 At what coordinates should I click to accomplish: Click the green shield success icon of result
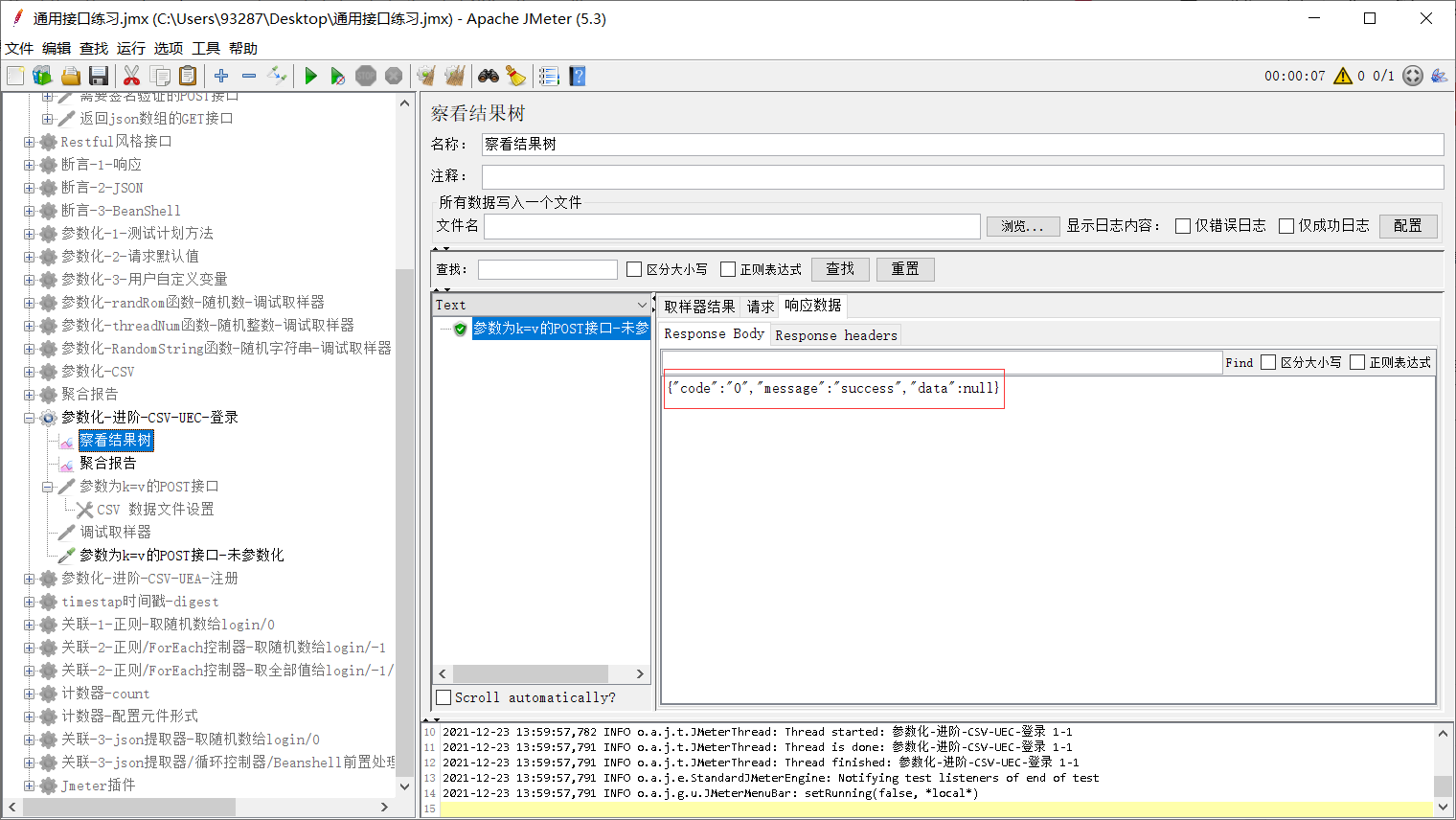tap(460, 329)
